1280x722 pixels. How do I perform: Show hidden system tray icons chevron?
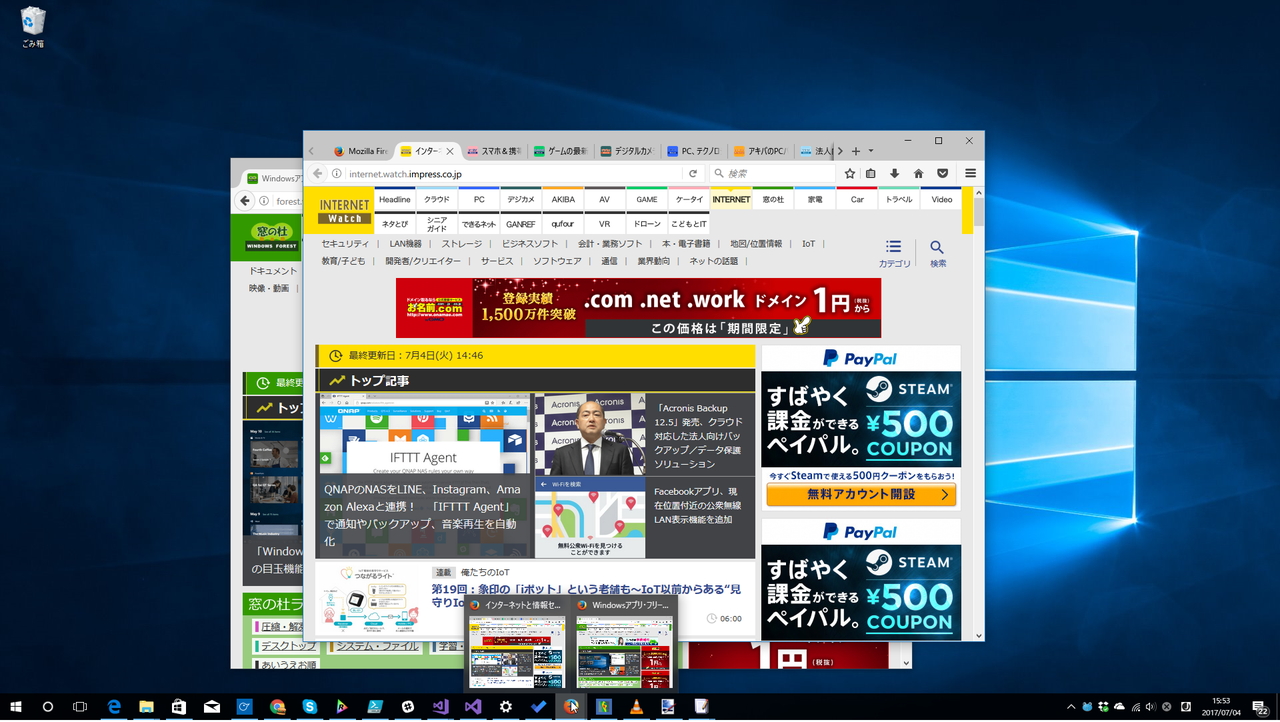coord(1071,707)
